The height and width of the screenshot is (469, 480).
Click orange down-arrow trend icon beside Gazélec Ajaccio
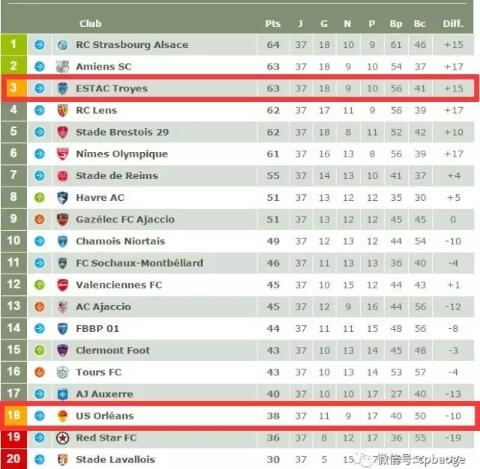click(40, 219)
